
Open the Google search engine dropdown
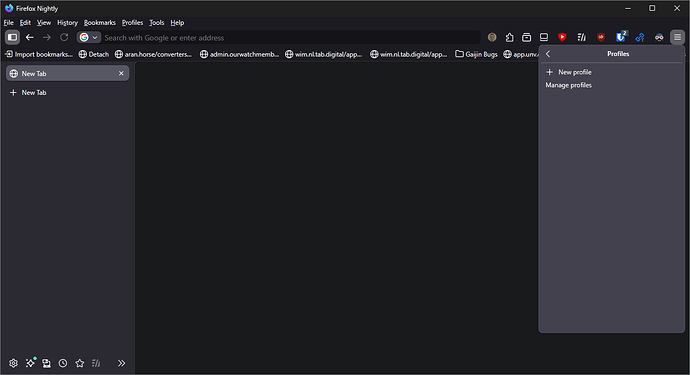tap(89, 37)
